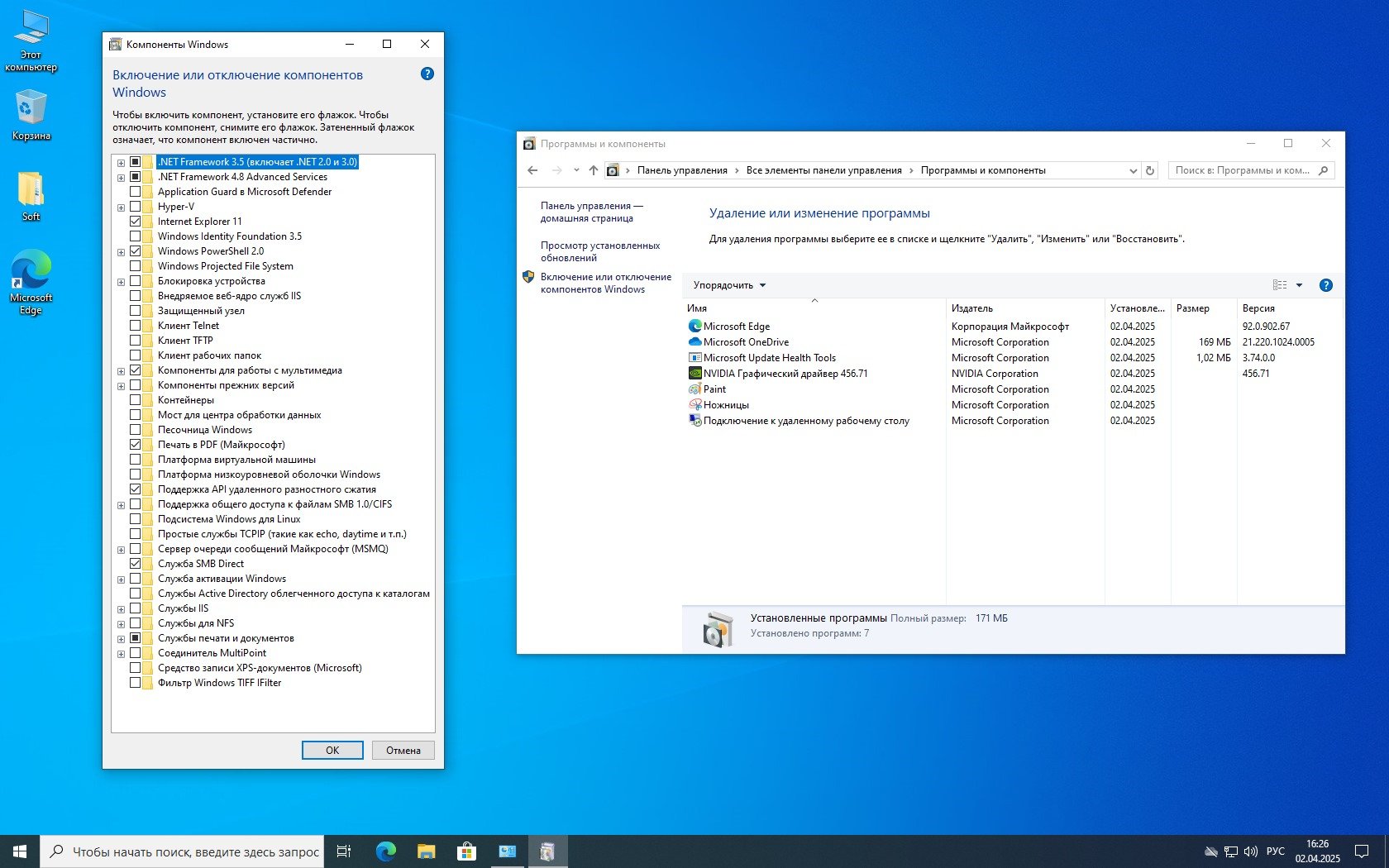Click the help icon in Windows Features dialog
1389x868 pixels.
pyautogui.click(x=427, y=74)
